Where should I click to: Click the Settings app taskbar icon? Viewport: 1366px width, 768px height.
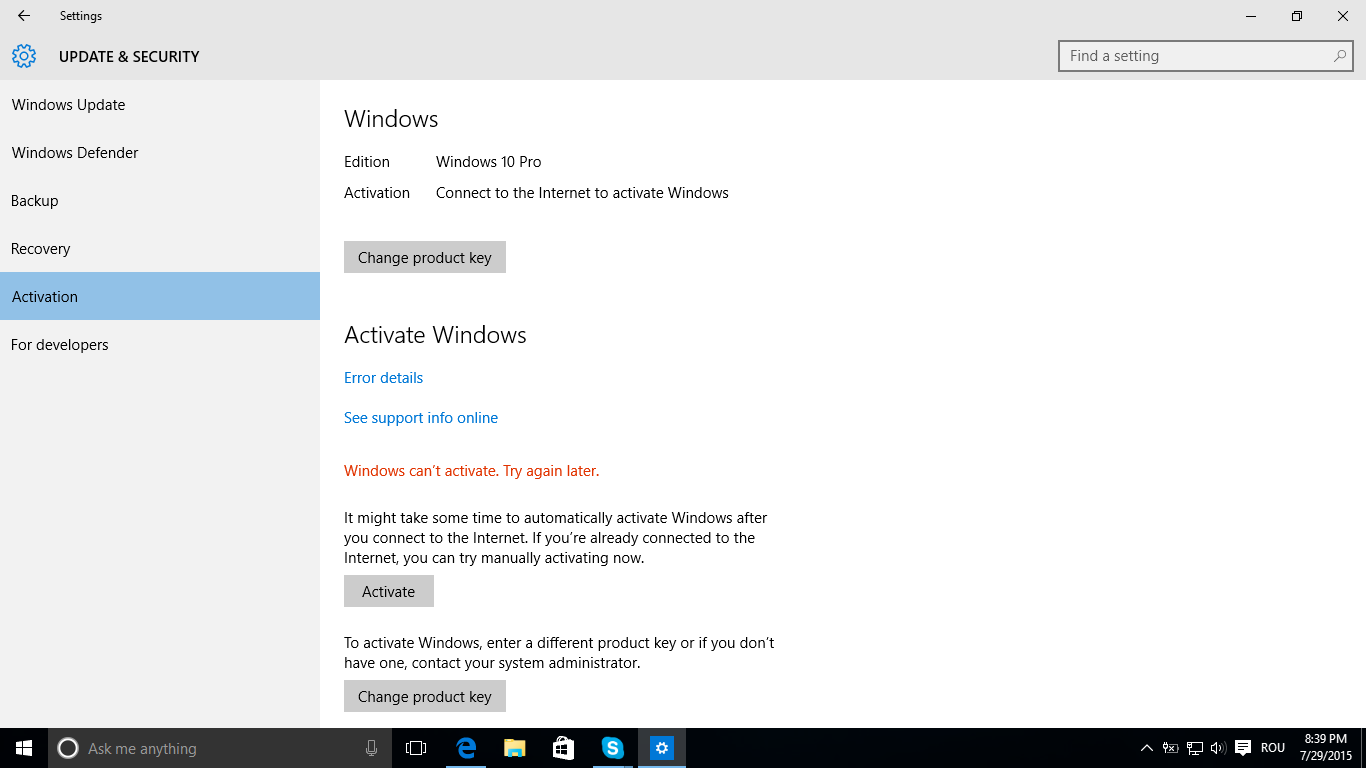pyautogui.click(x=661, y=748)
